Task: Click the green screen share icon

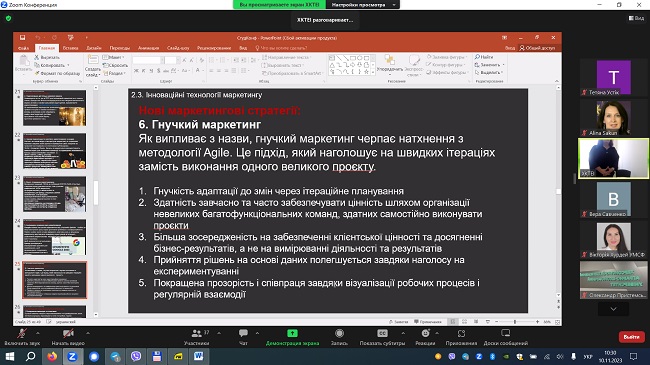Action: (292, 333)
